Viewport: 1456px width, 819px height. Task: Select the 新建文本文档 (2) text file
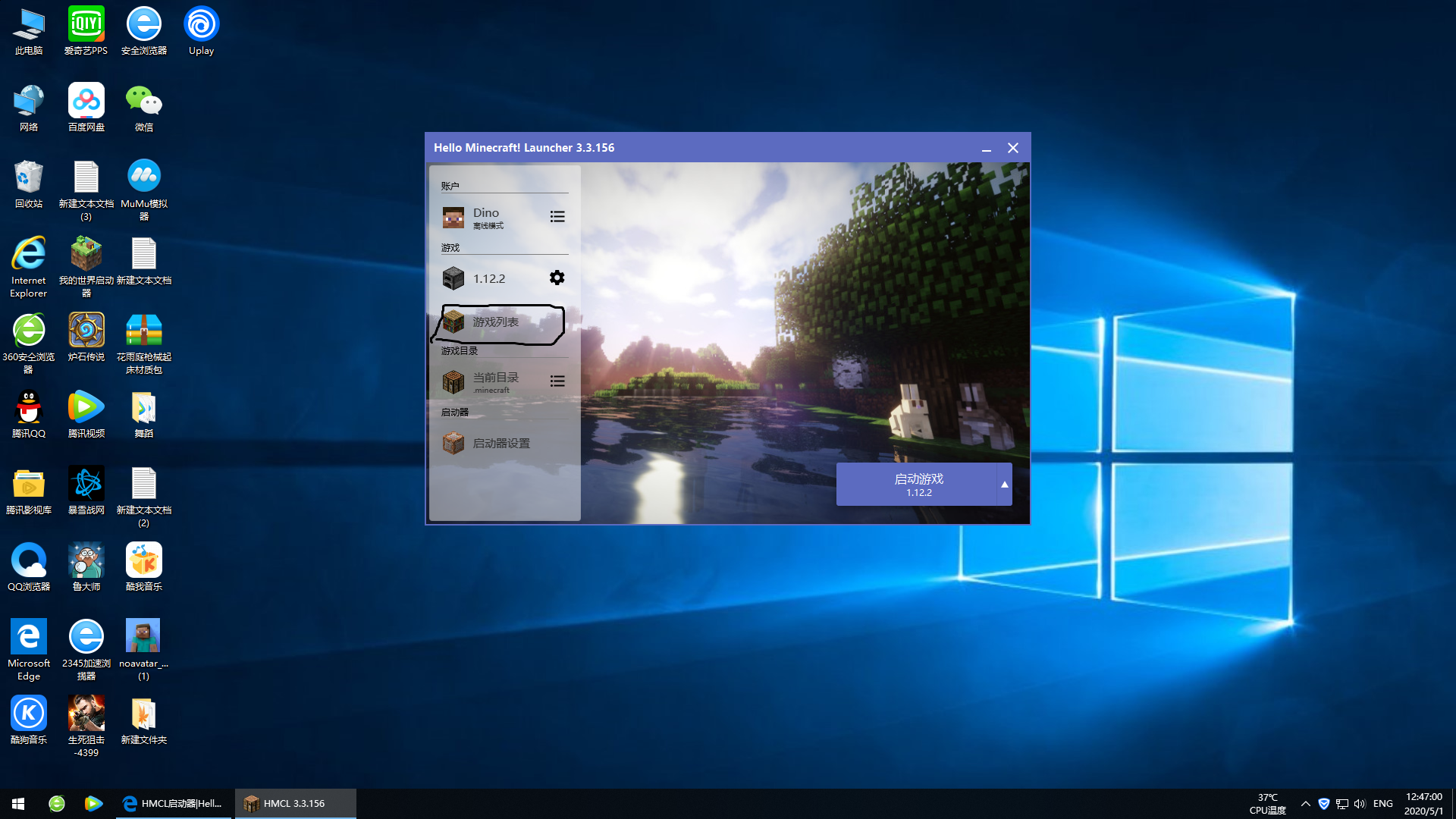coord(144,497)
